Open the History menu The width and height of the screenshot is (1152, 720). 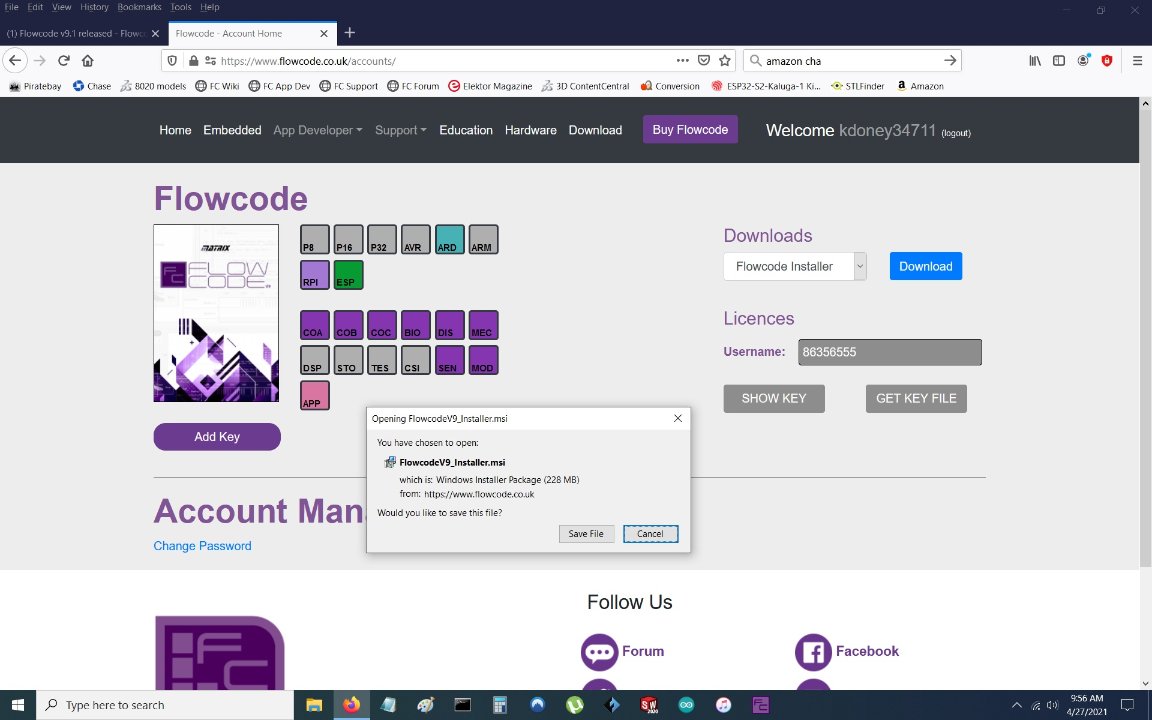94,7
